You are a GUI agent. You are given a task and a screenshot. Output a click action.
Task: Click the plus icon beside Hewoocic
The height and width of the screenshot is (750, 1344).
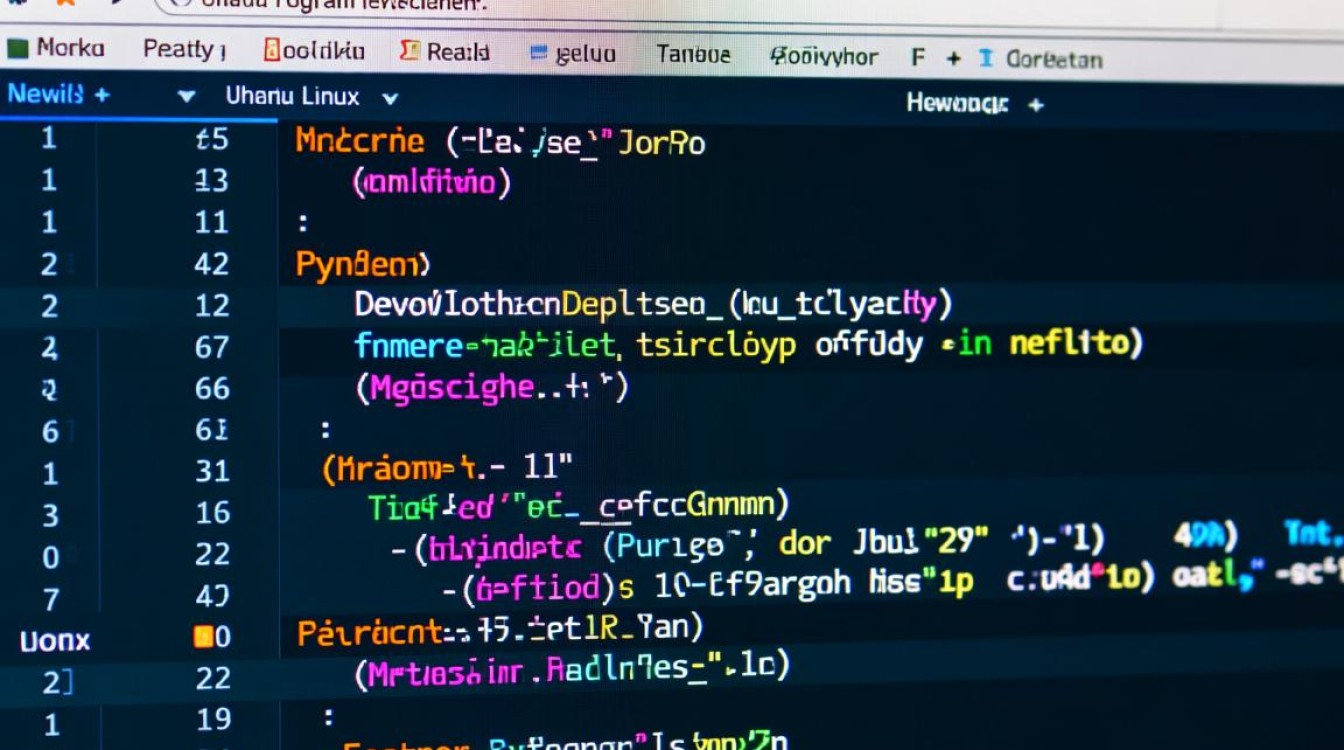1036,104
